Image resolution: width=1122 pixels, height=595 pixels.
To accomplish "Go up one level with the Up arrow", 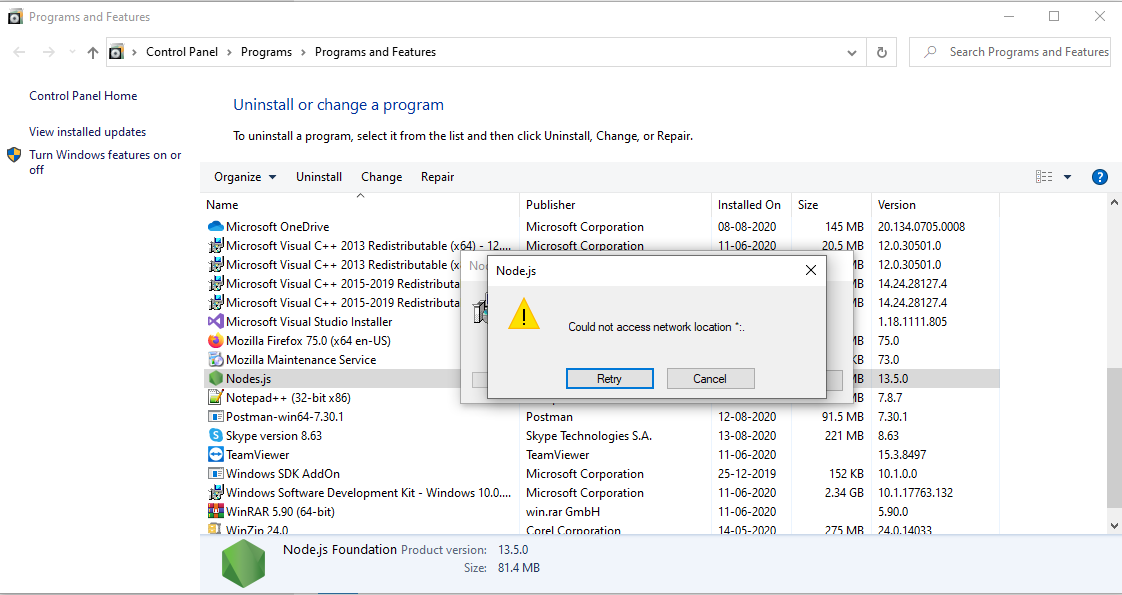I will (x=92, y=52).
